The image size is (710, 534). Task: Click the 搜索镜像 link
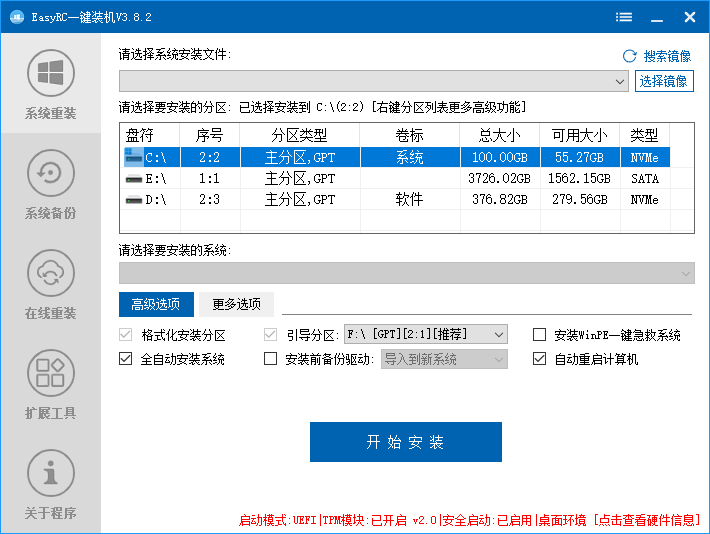click(x=667, y=56)
